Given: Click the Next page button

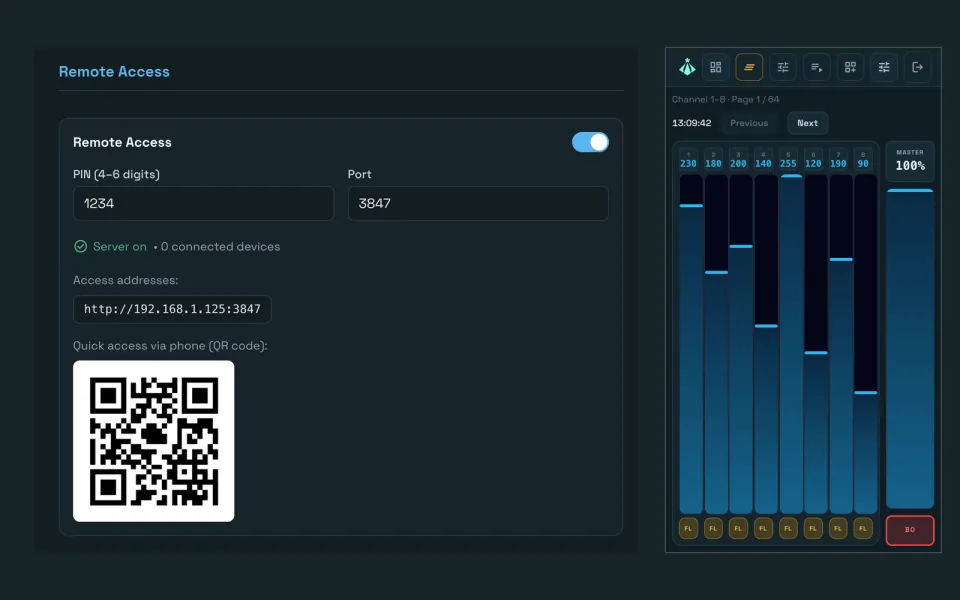Looking at the screenshot, I should pos(808,123).
